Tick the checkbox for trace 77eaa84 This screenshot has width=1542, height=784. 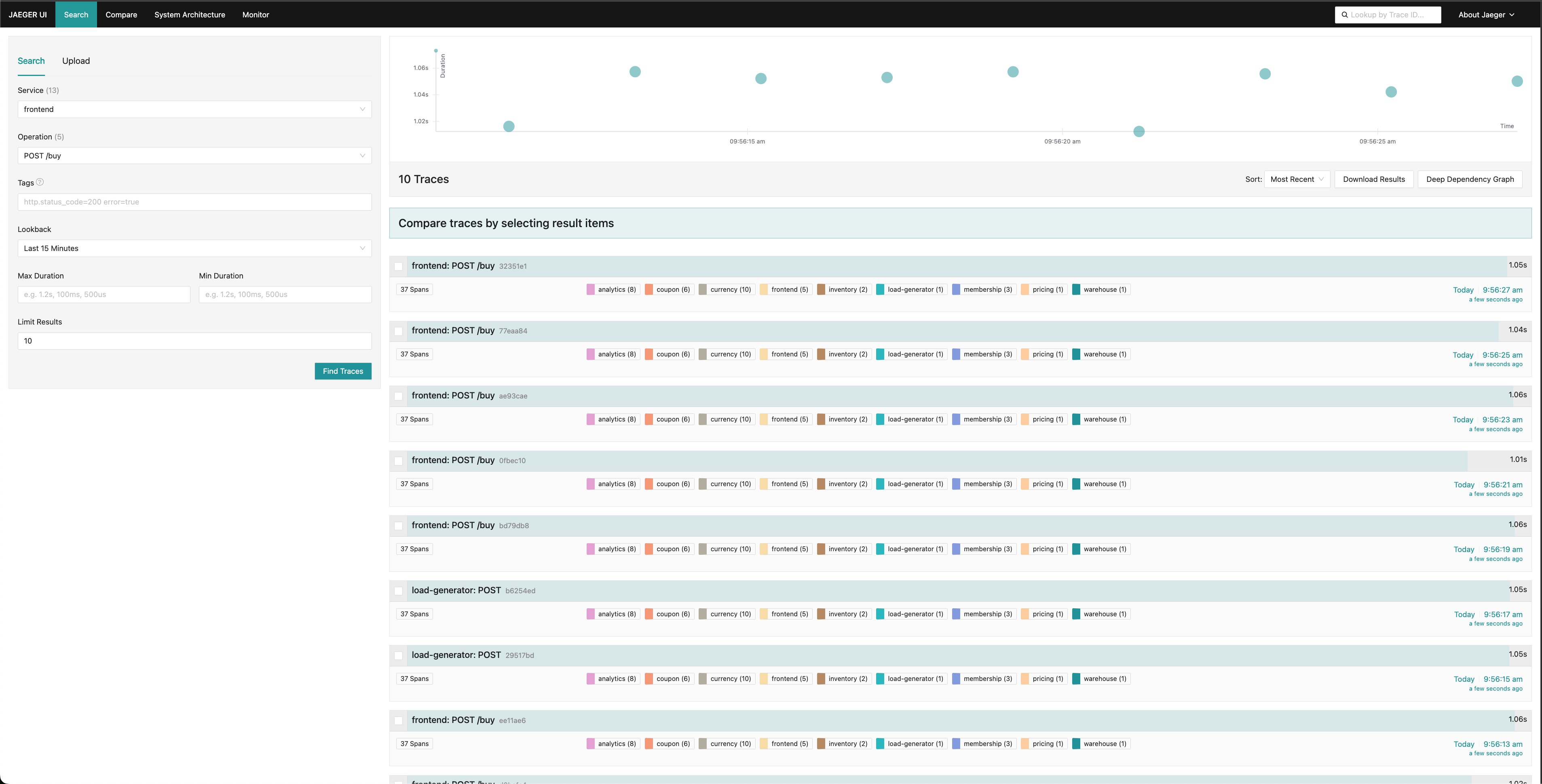click(x=399, y=331)
